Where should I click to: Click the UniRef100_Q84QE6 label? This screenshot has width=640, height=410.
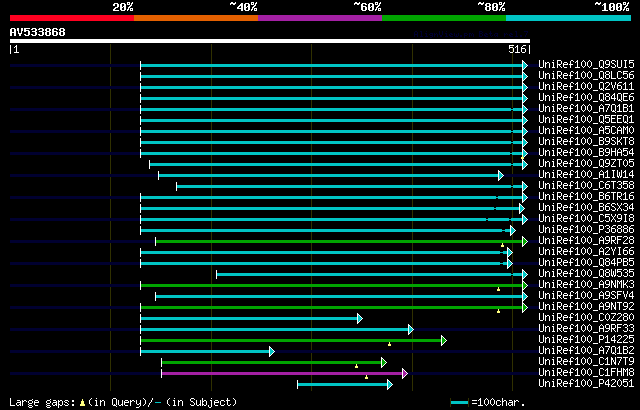(586, 98)
